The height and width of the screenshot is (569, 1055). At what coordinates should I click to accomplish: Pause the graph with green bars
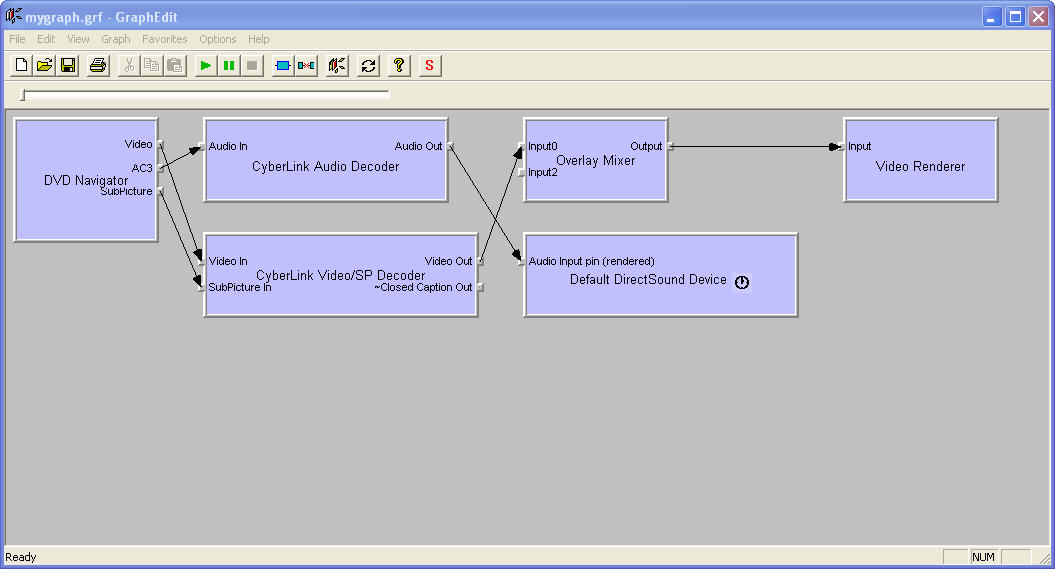(229, 65)
